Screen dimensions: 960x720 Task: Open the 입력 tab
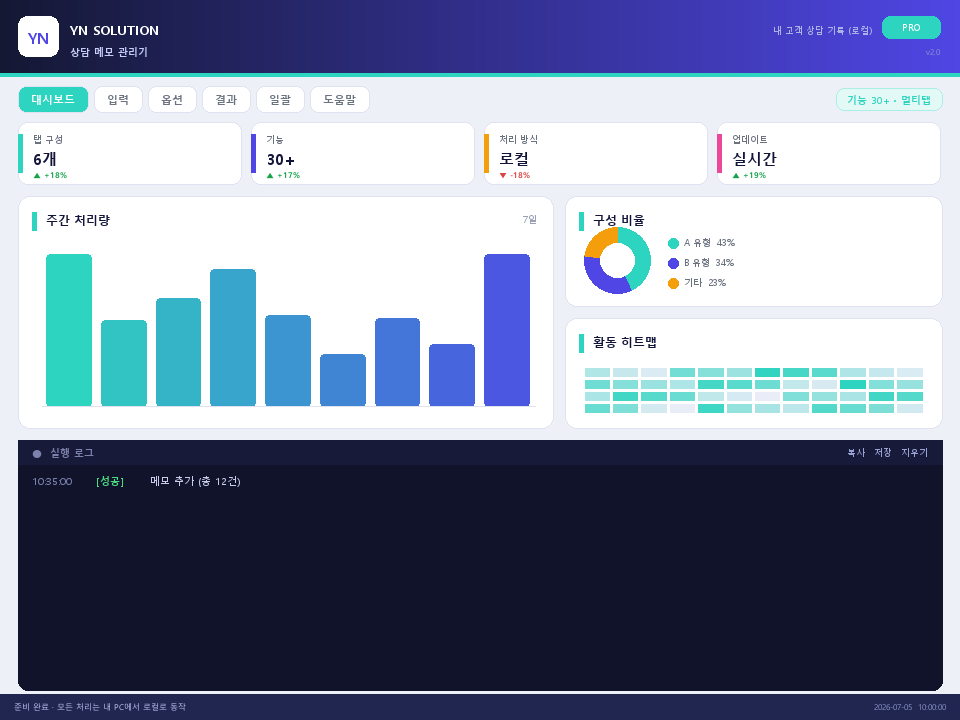[118, 99]
